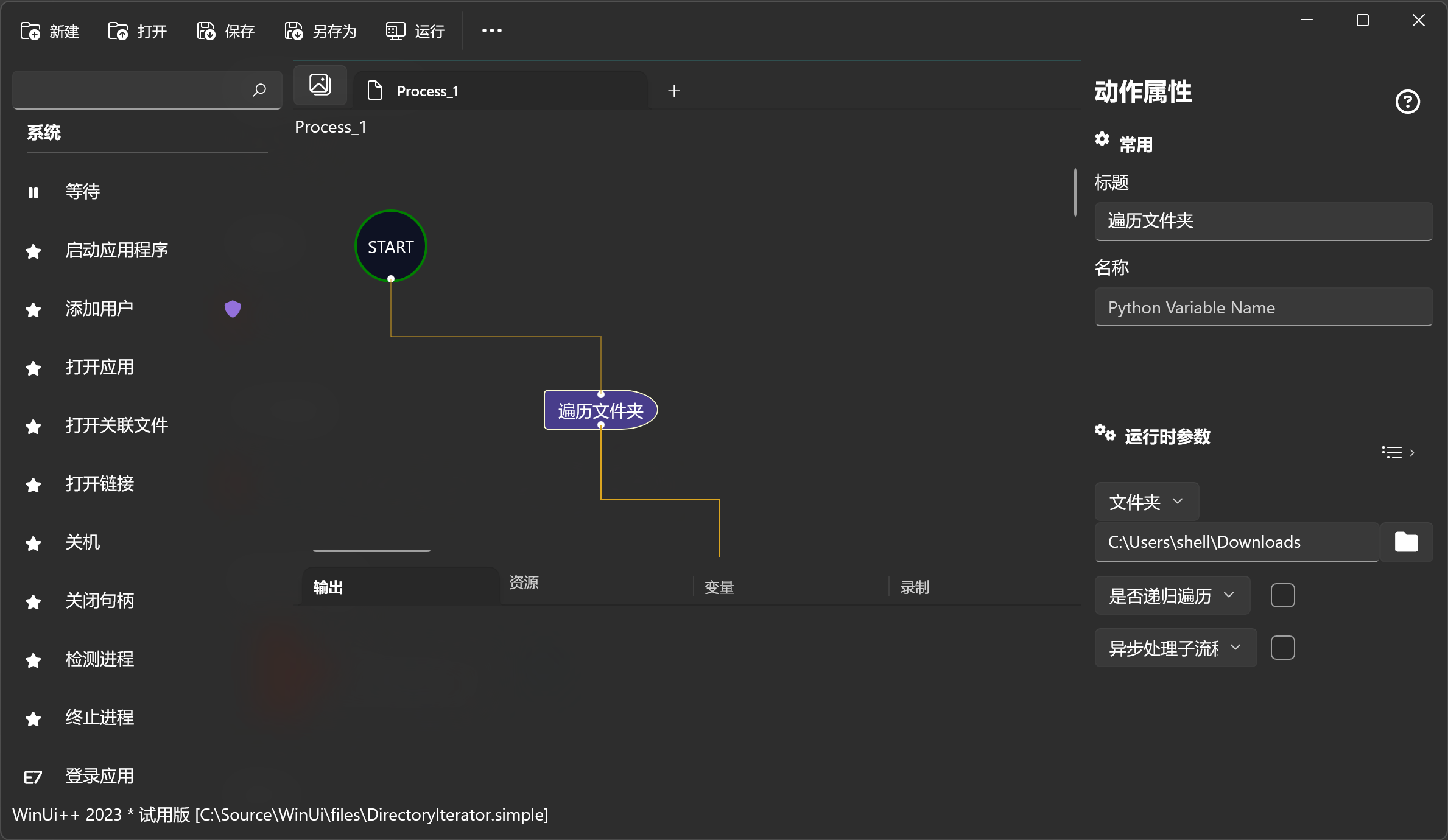Viewport: 1448px width, 840px height.
Task: Open the ... overflow menu in the toolbar
Action: pyautogui.click(x=491, y=30)
